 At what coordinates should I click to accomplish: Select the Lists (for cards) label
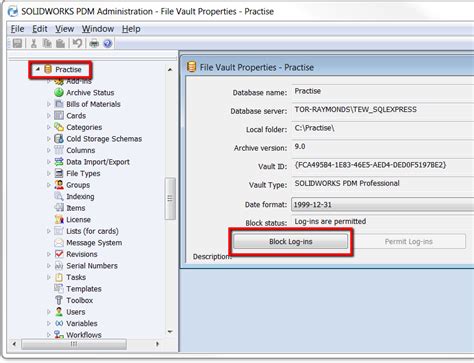[x=92, y=231]
